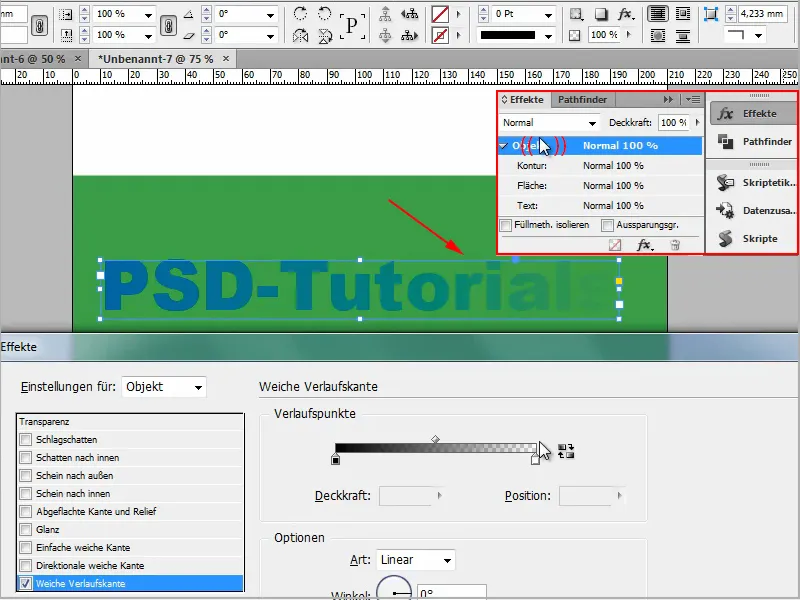Choose the wrap around object shape icon

[x=658, y=36]
